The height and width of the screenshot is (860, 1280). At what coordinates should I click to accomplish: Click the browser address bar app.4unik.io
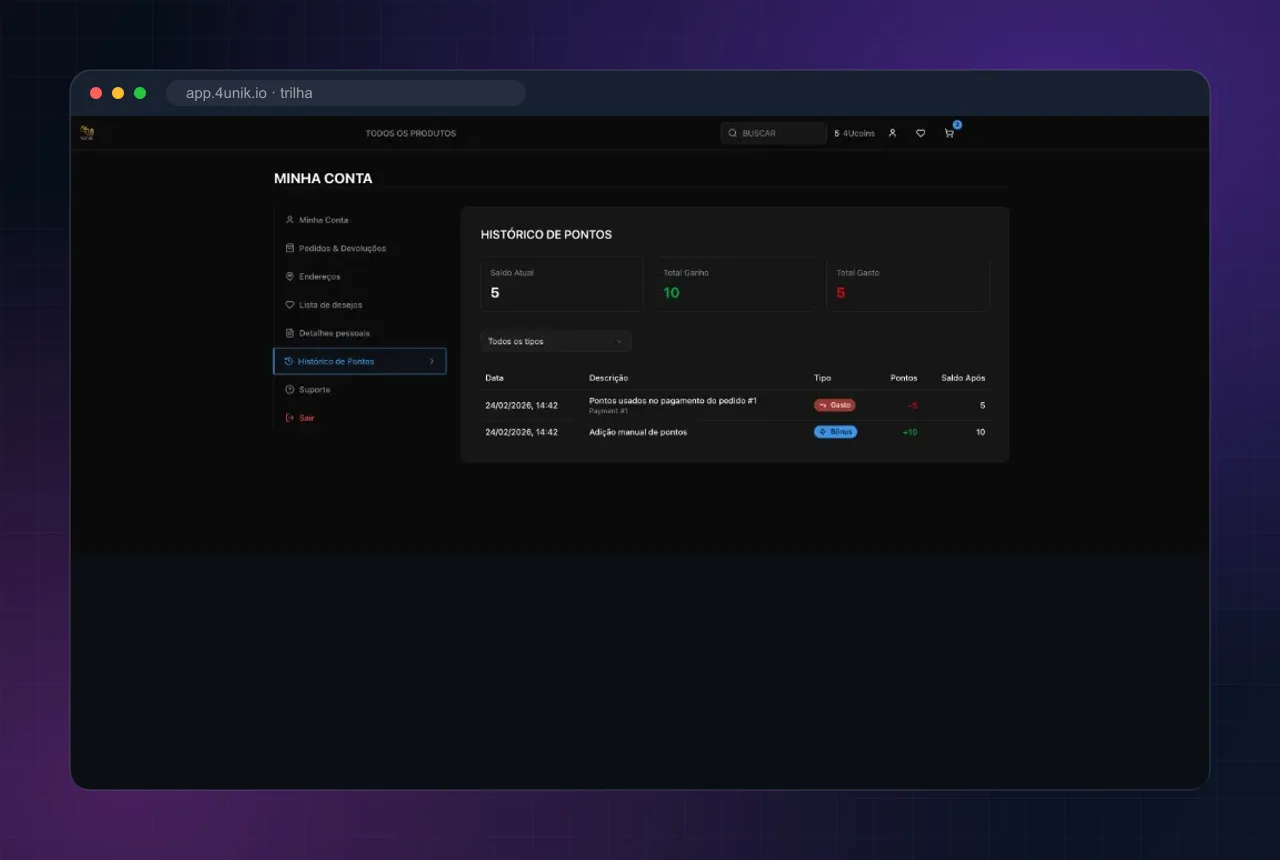click(x=345, y=93)
